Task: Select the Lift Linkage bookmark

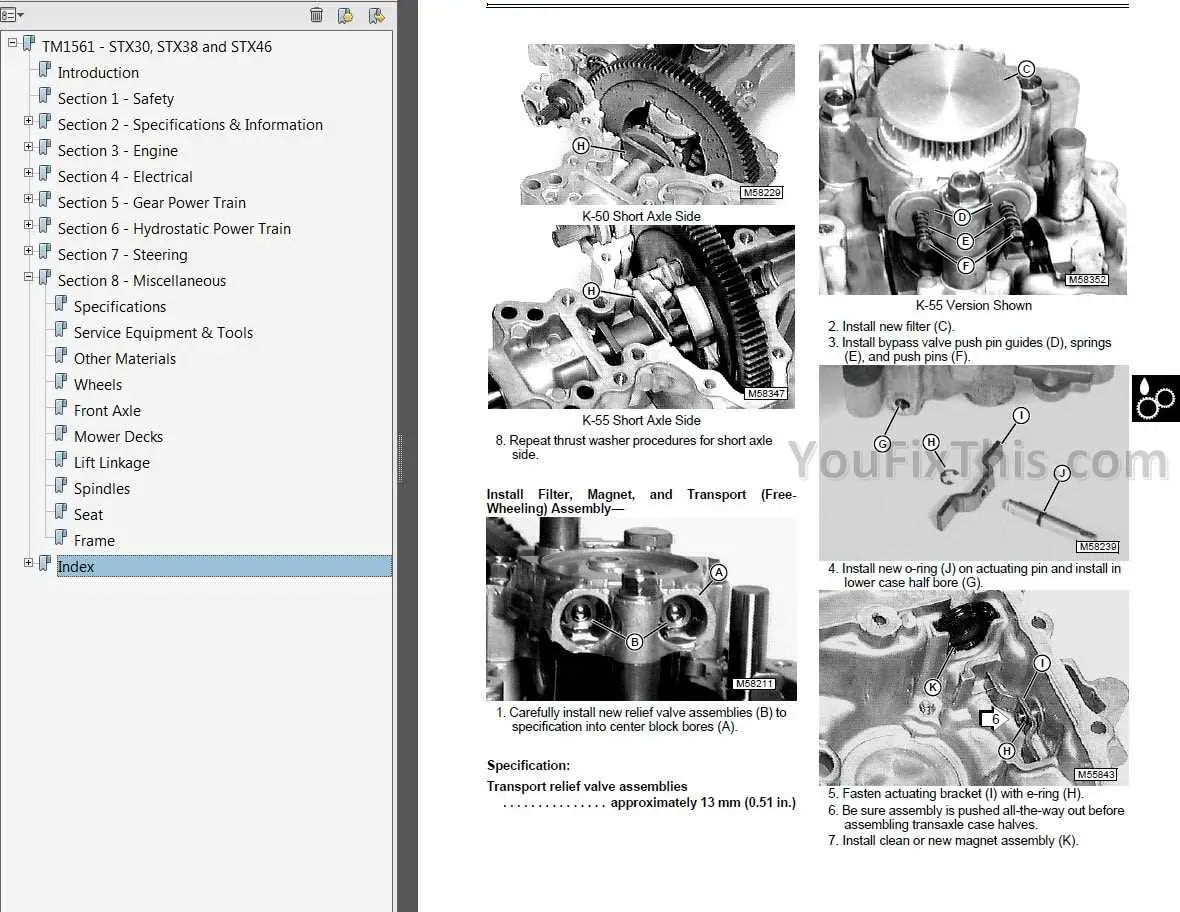Action: [111, 463]
